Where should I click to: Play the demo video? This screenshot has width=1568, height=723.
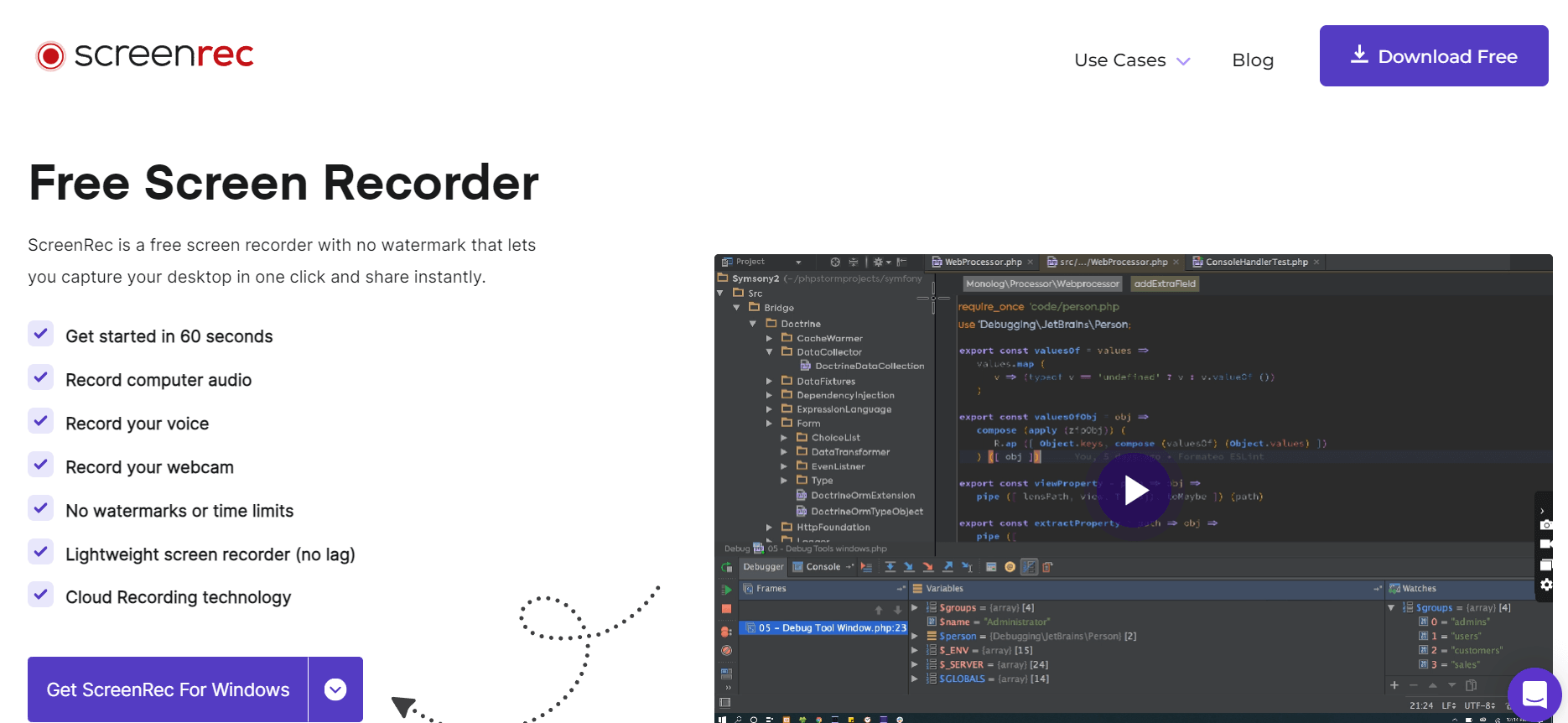coord(1134,490)
